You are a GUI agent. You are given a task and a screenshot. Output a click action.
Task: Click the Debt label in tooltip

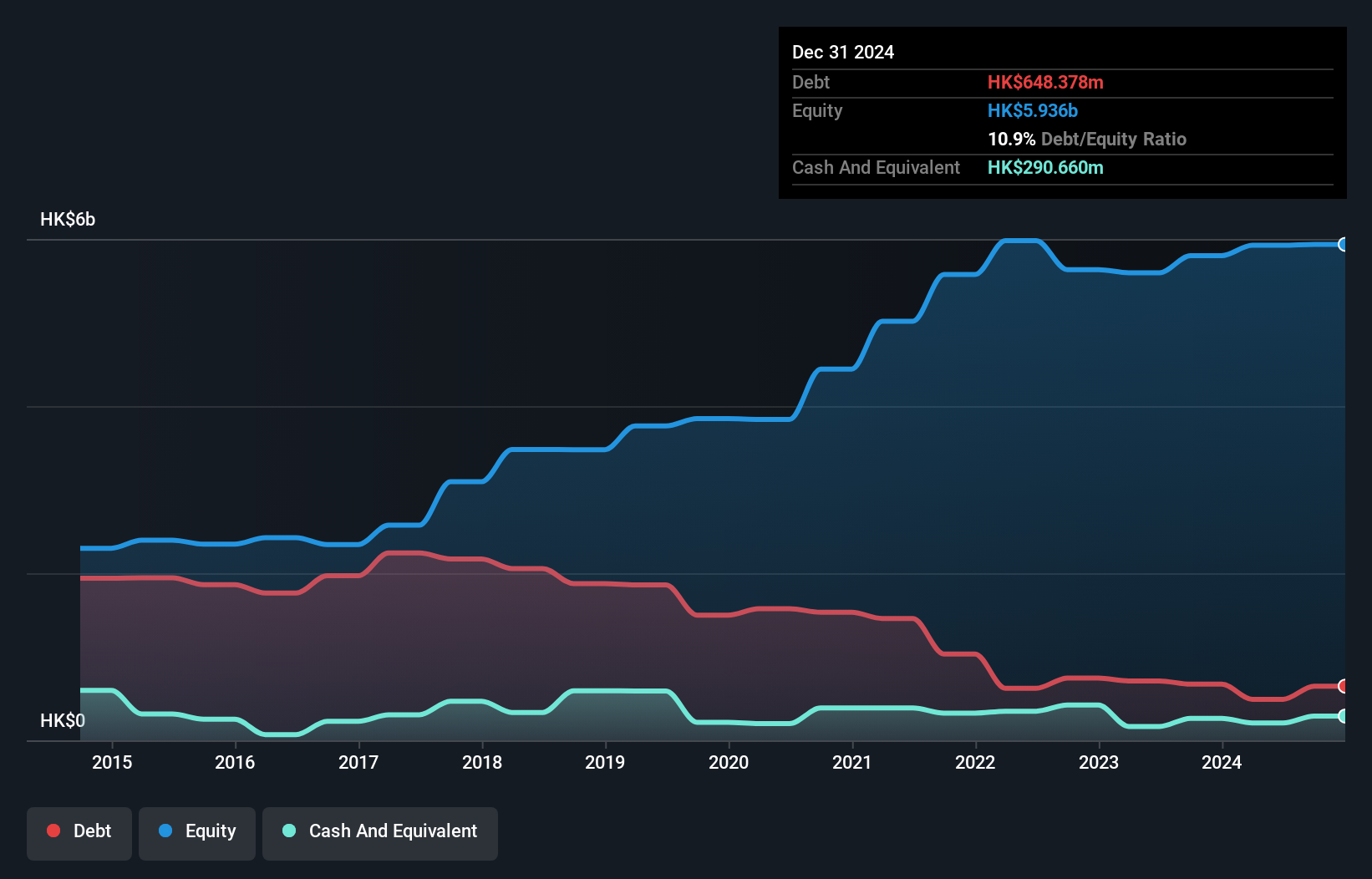[x=810, y=83]
